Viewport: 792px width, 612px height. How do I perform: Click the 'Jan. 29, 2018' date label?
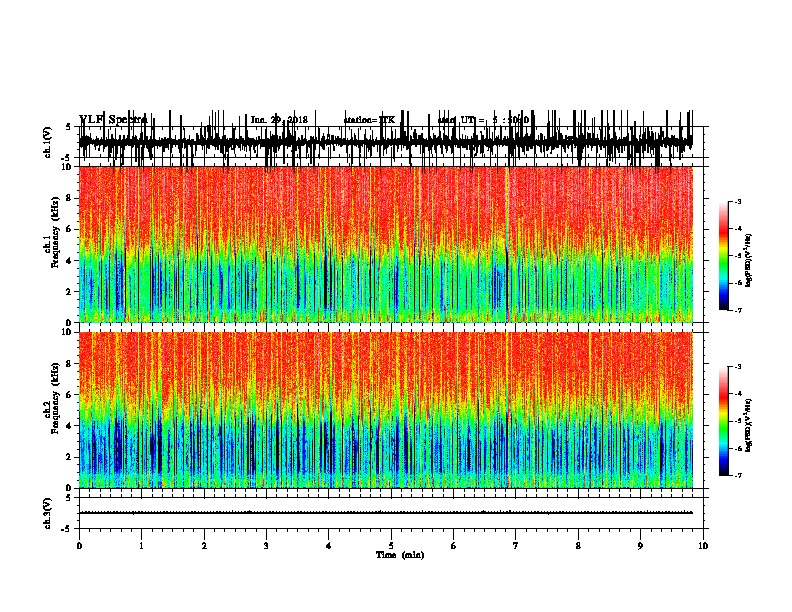click(279, 120)
